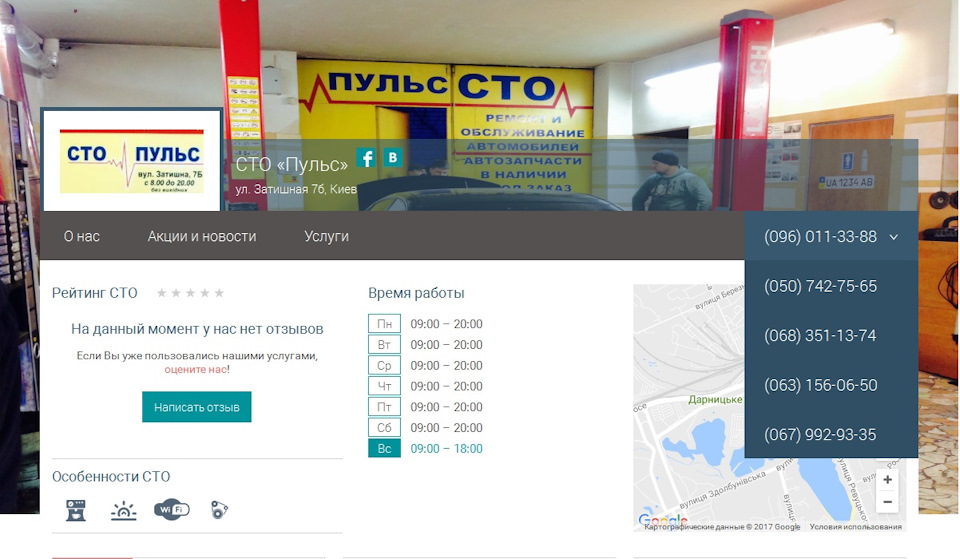Viewport: 960px width, 559px height.
Task: Click the Пн day box
Action: (x=384, y=324)
